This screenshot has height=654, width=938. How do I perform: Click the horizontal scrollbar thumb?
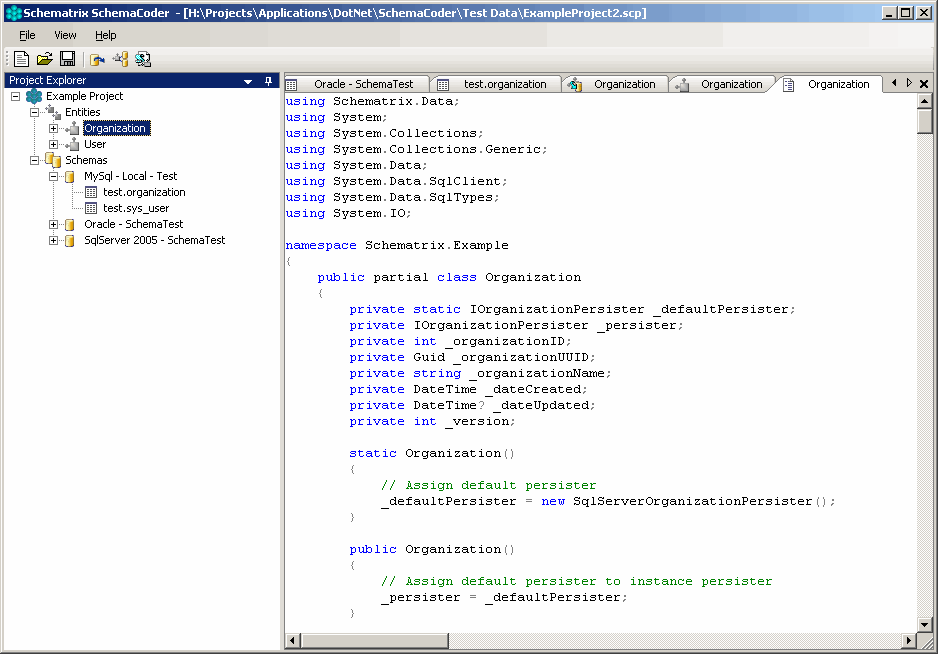pos(374,641)
